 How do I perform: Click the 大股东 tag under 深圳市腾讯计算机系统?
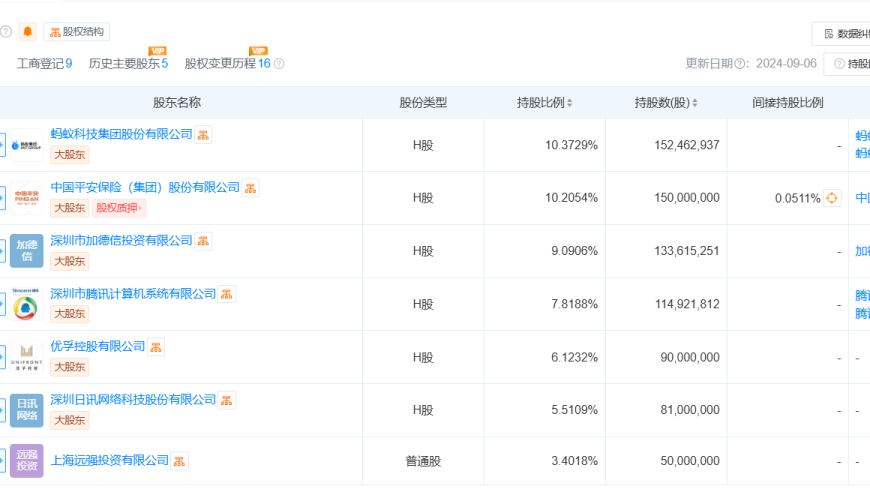[69, 314]
